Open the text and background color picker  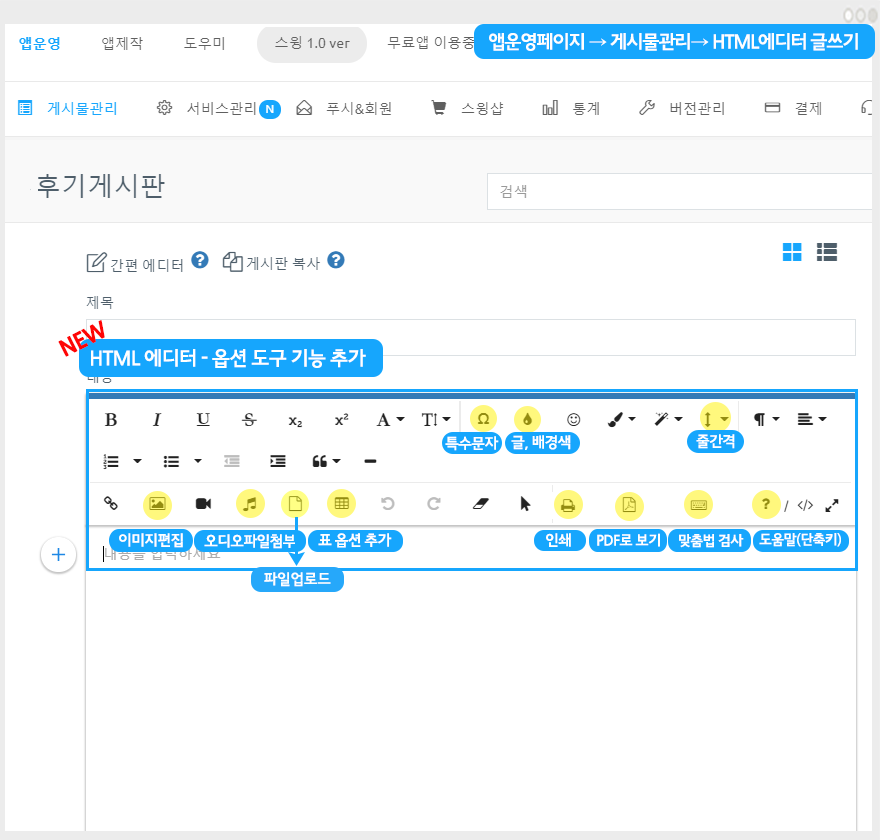(x=527, y=419)
